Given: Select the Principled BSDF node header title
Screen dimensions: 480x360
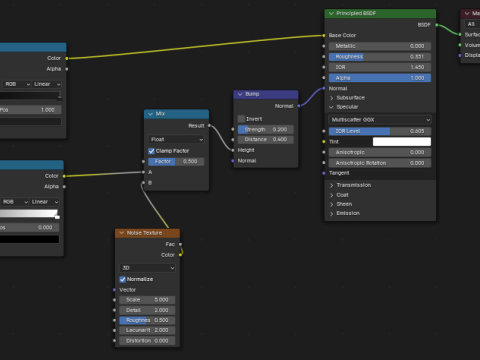Looking at the screenshot, I should [x=356, y=13].
